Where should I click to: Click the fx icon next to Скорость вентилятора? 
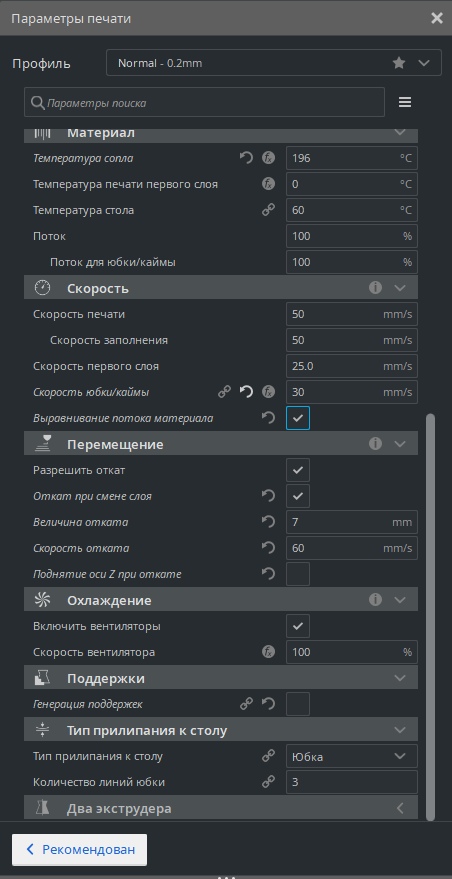[x=269, y=652]
